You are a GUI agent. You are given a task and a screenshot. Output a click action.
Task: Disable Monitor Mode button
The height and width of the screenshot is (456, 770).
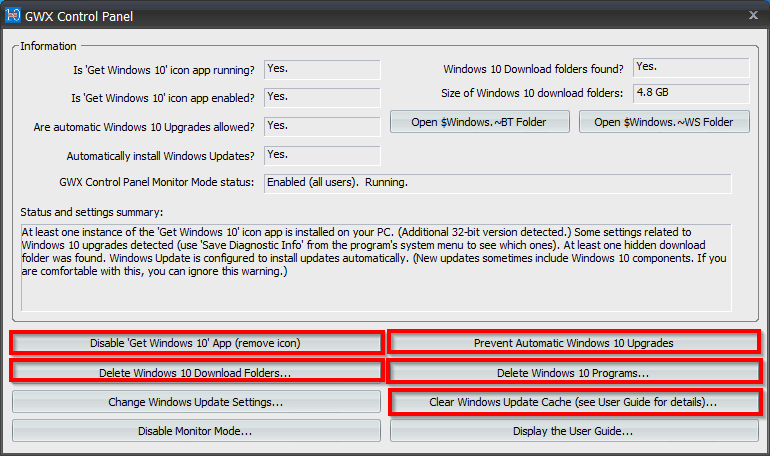coord(196,431)
